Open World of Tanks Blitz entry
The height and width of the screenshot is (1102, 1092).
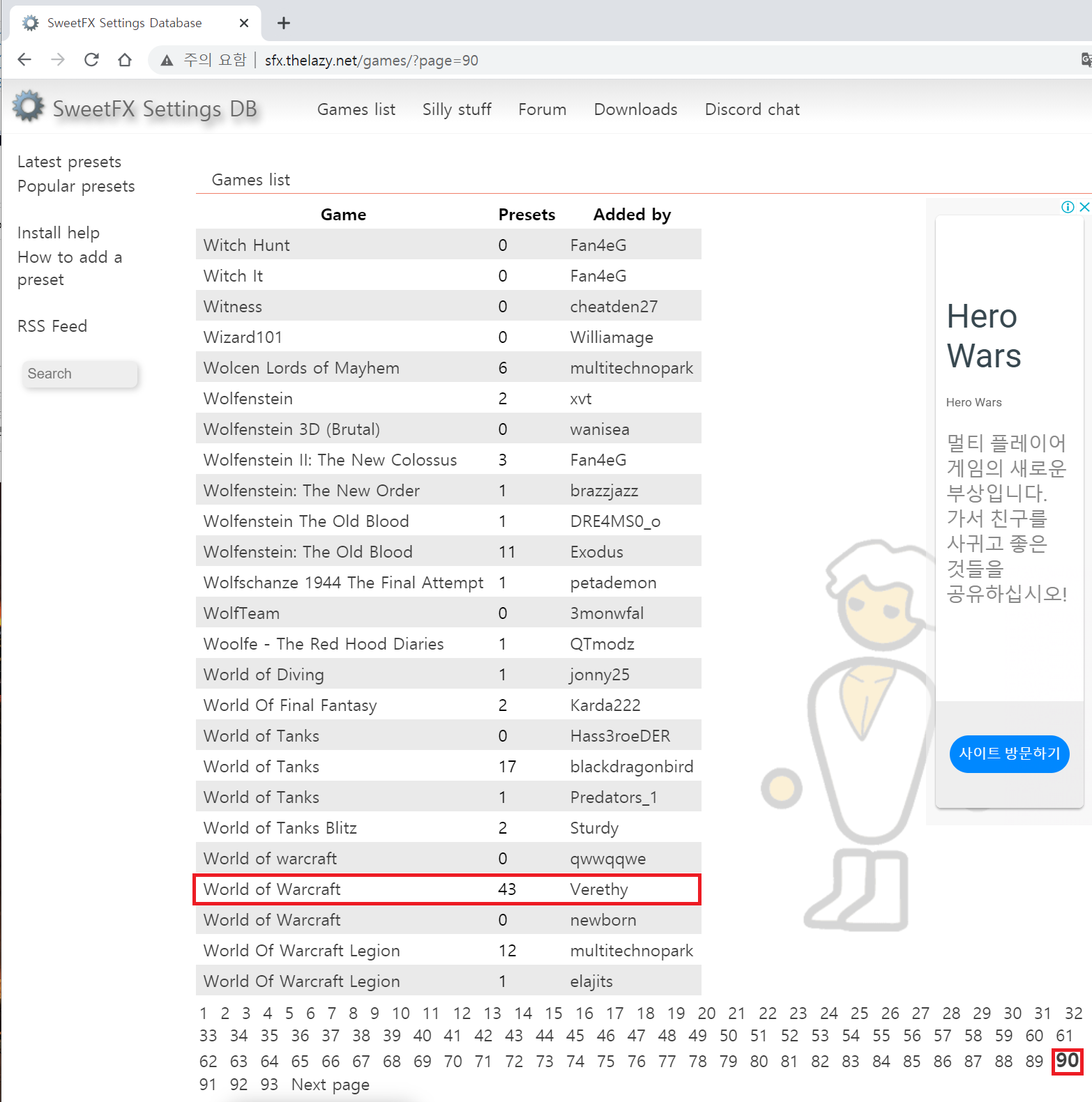[280, 828]
